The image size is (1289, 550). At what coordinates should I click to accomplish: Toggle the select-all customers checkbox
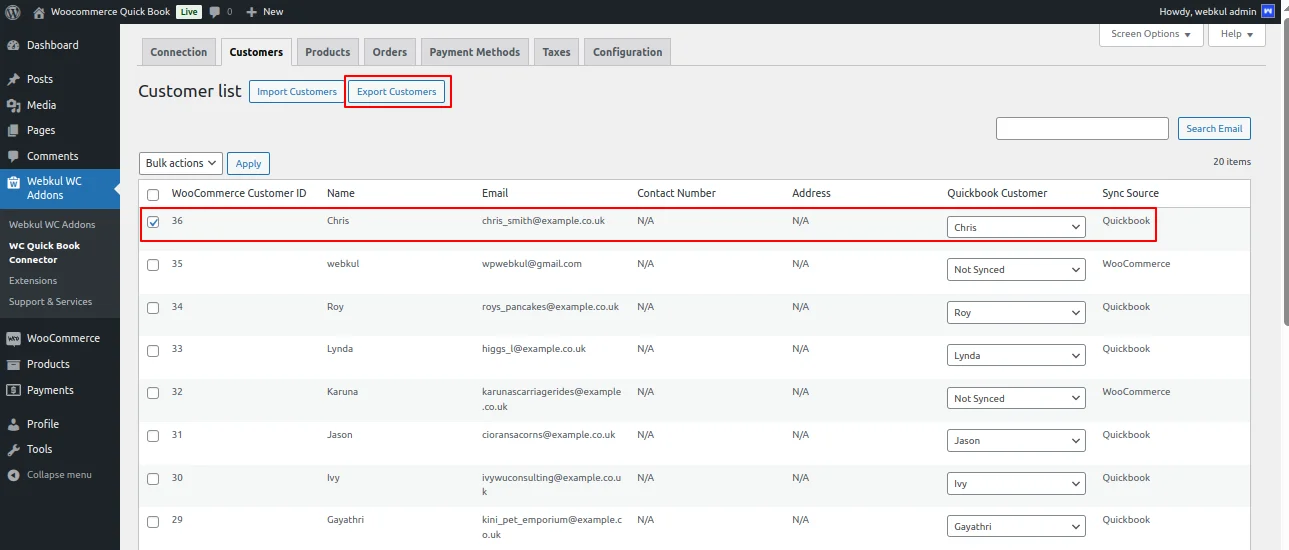coord(153,194)
